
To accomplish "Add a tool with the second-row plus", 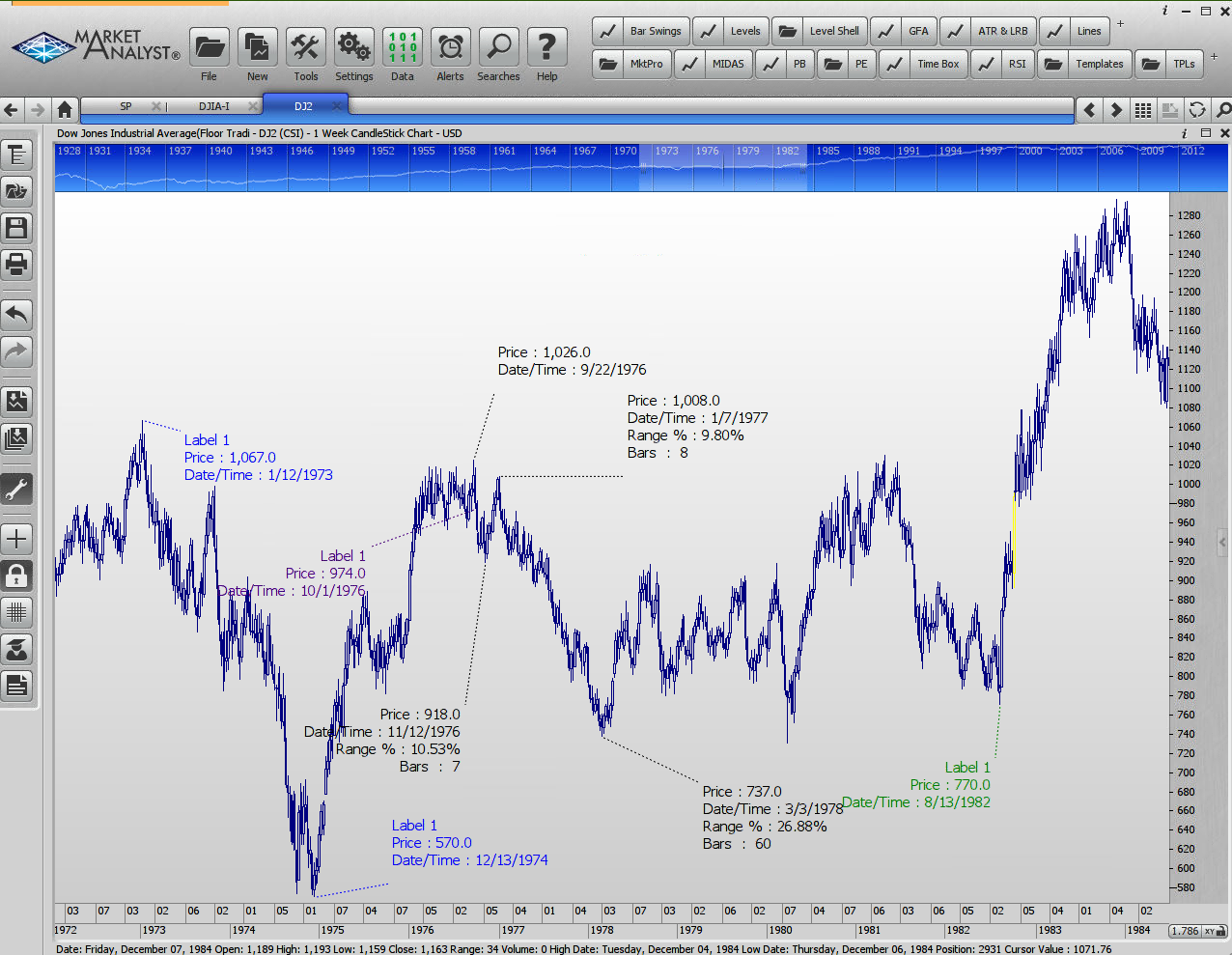I will (1214, 56).
